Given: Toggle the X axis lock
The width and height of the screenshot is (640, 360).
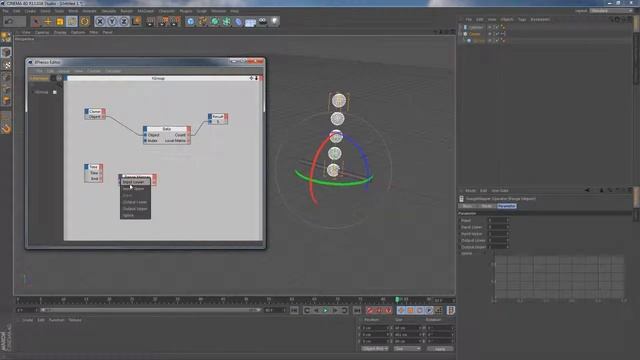Looking at the screenshot, I should point(100,21).
